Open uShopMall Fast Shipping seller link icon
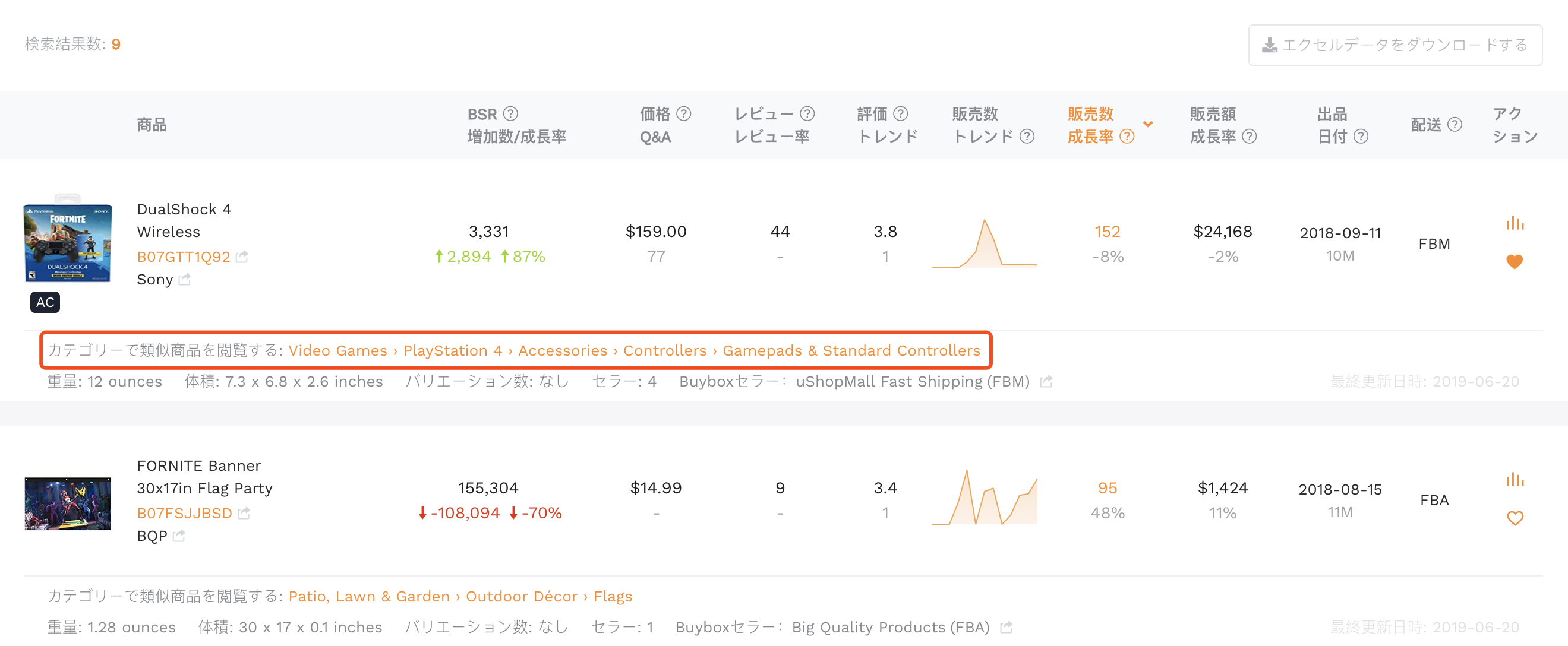Viewport: 1568px width, 646px height. click(x=1046, y=382)
